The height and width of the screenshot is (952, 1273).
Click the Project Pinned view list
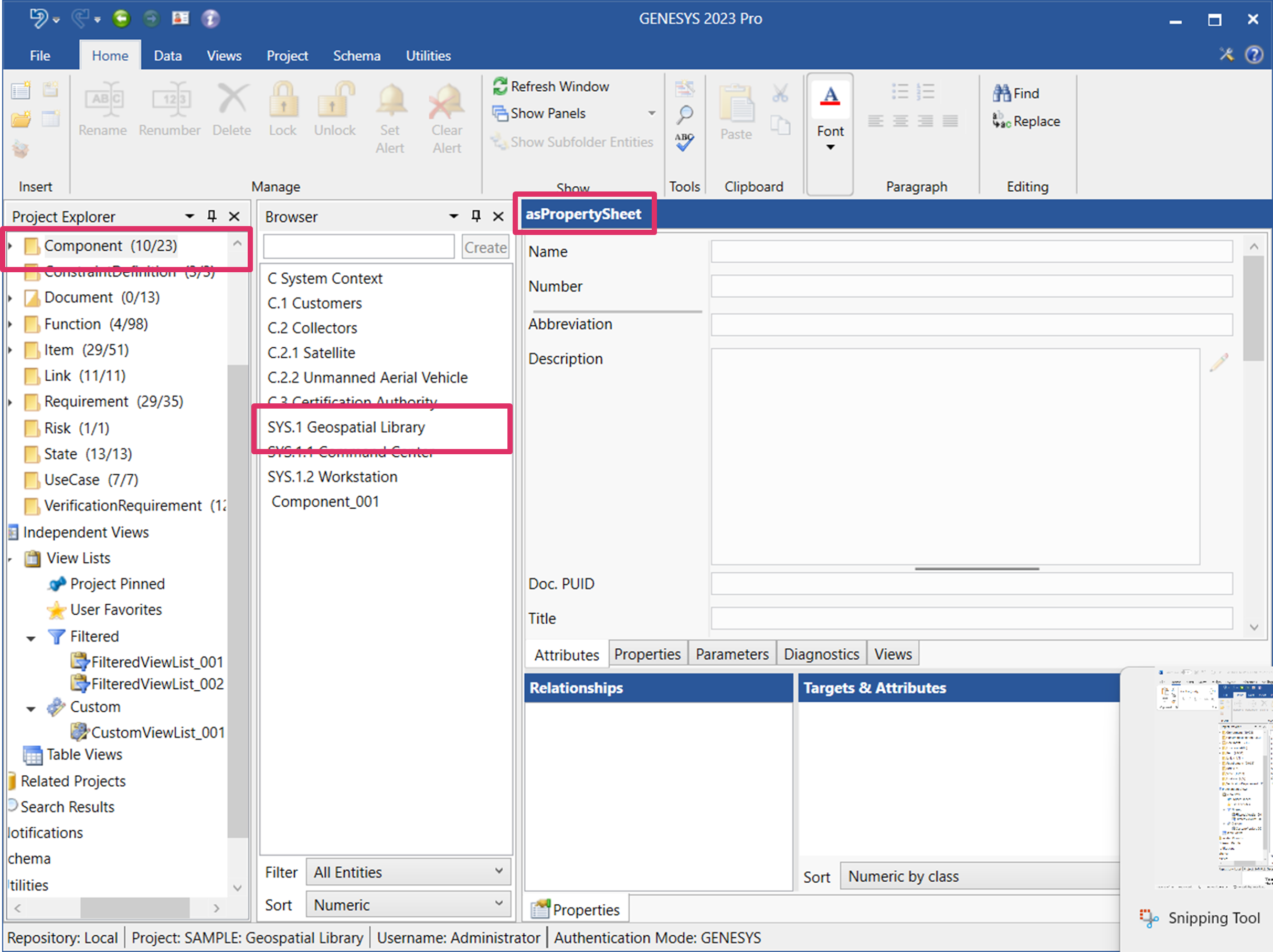117,584
